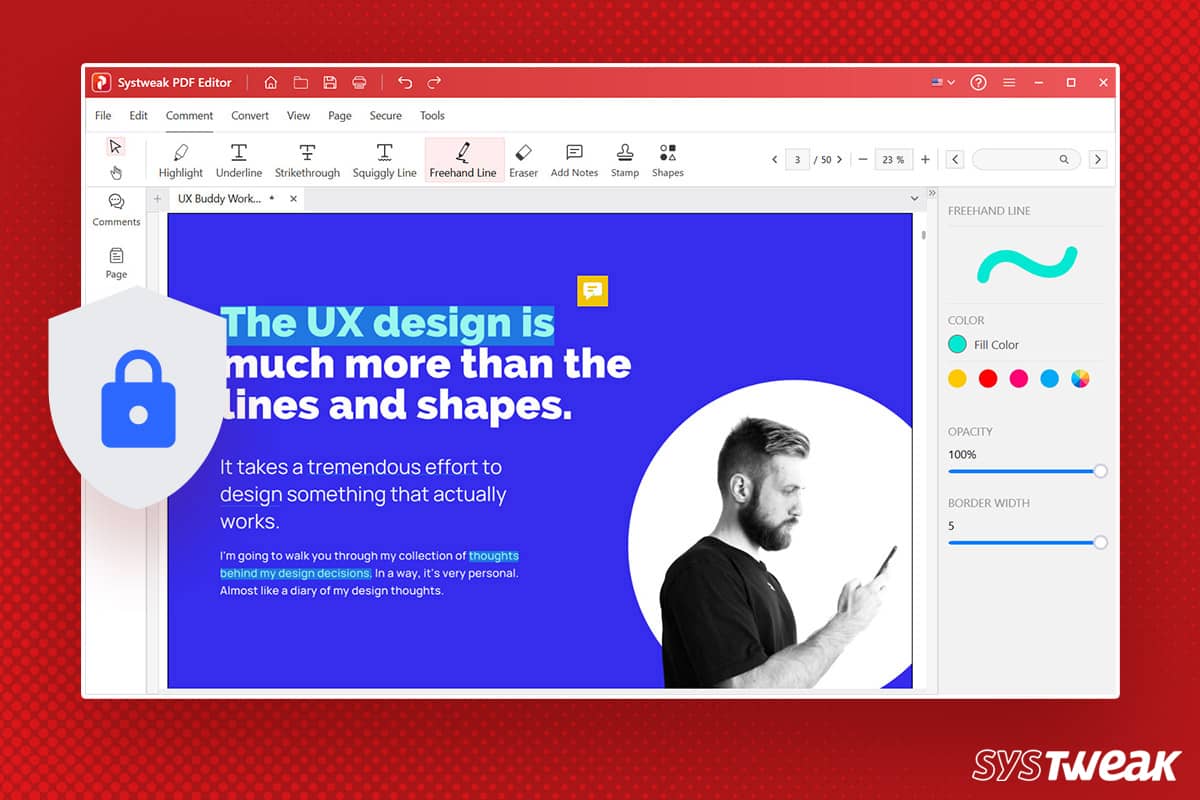Collapse the right properties panel
The height and width of the screenshot is (800, 1200).
[x=932, y=193]
